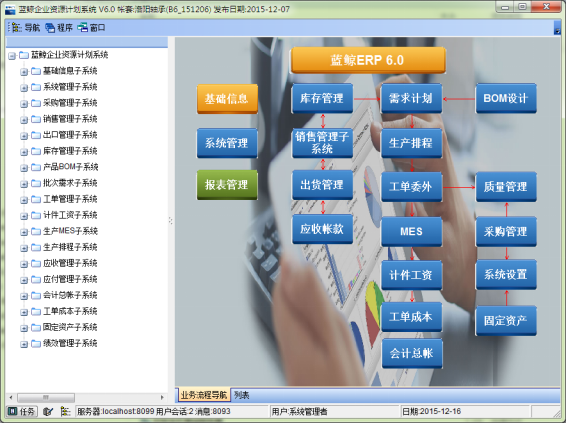
Task: Open the 质量管理 flow box
Action: pyautogui.click(x=506, y=187)
